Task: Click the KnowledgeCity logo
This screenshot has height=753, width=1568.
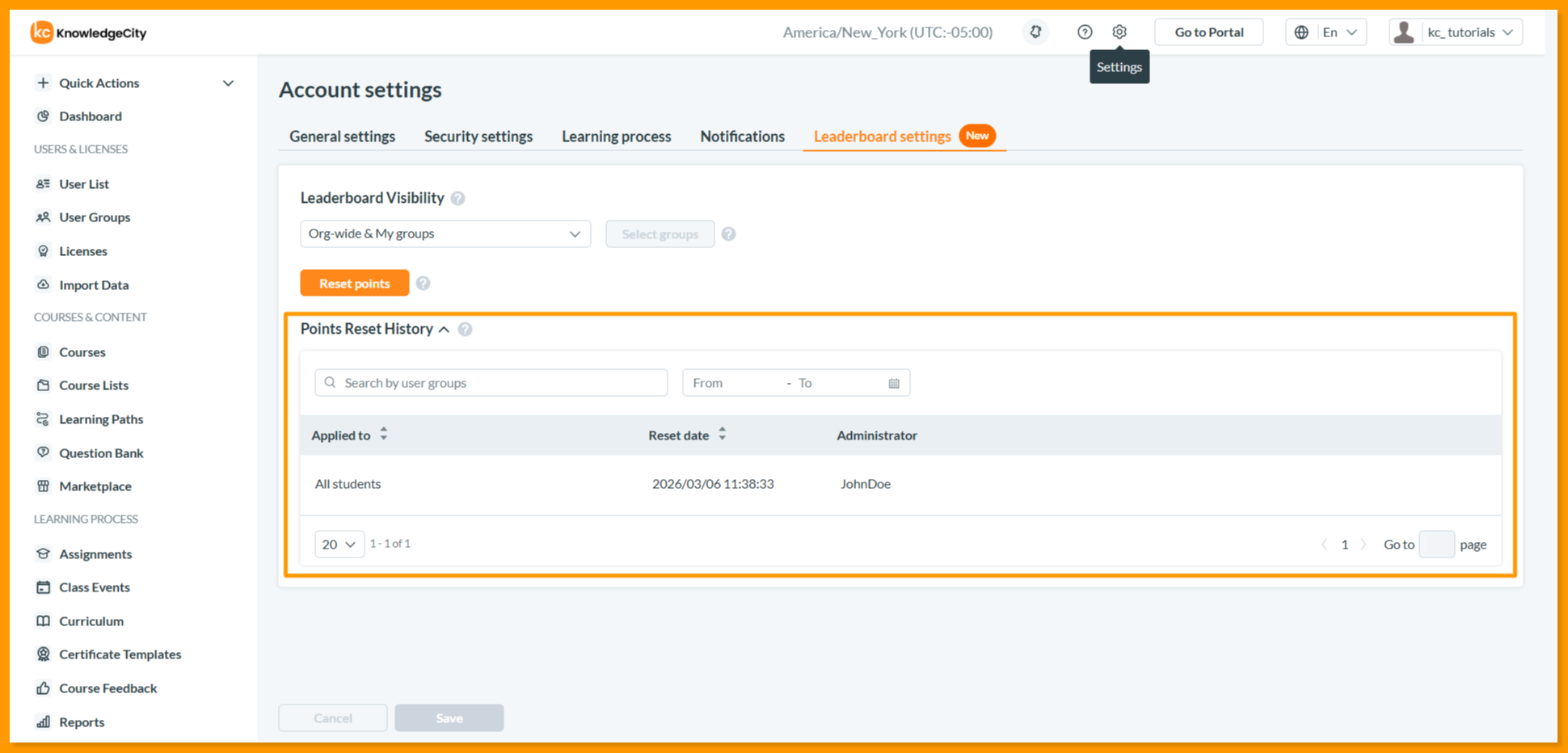Action: (89, 32)
